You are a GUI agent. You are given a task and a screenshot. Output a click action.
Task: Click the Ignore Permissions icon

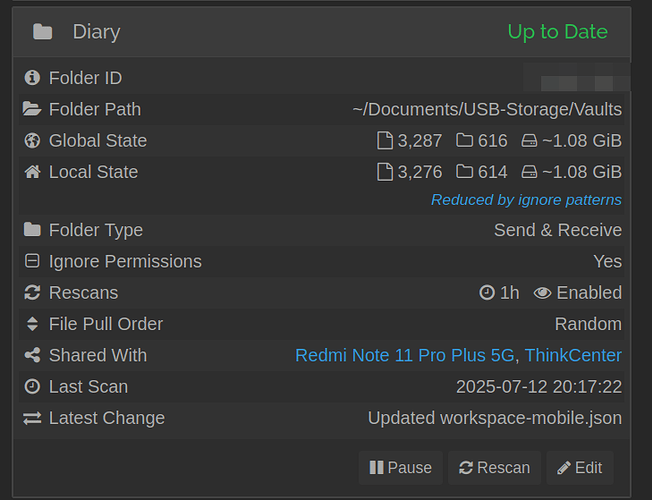pos(32,261)
